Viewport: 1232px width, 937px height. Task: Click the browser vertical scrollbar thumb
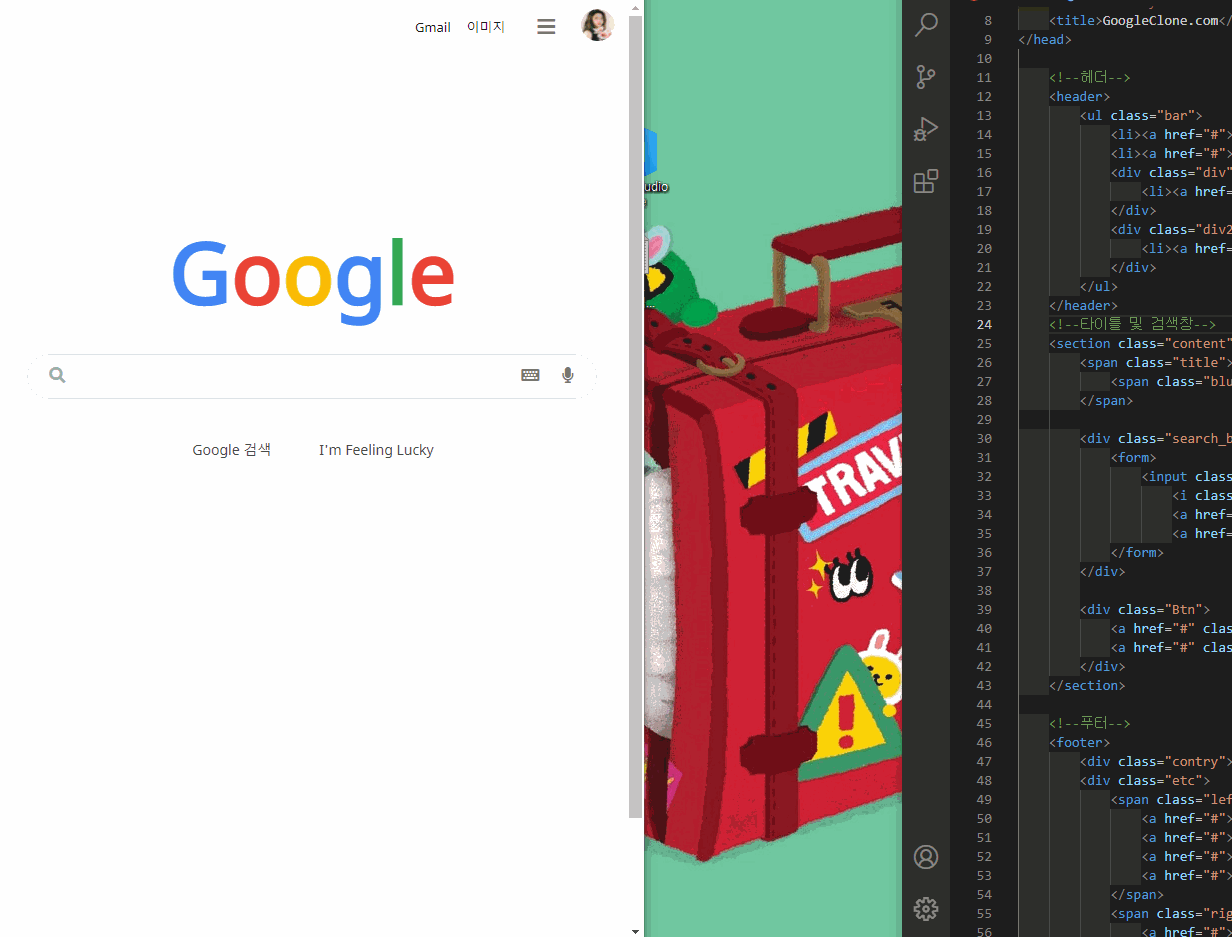point(635,416)
